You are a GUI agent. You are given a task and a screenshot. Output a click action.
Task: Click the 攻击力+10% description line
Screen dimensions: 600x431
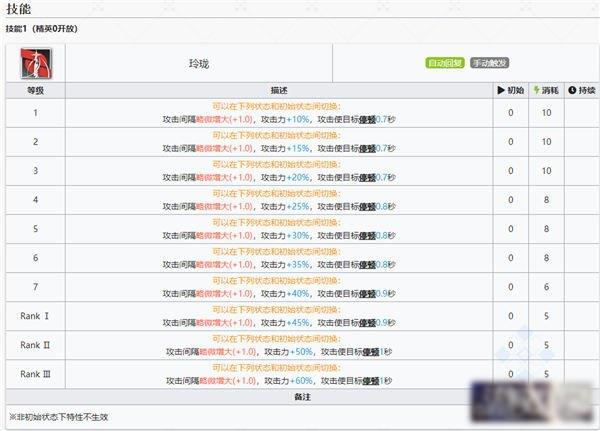279,119
